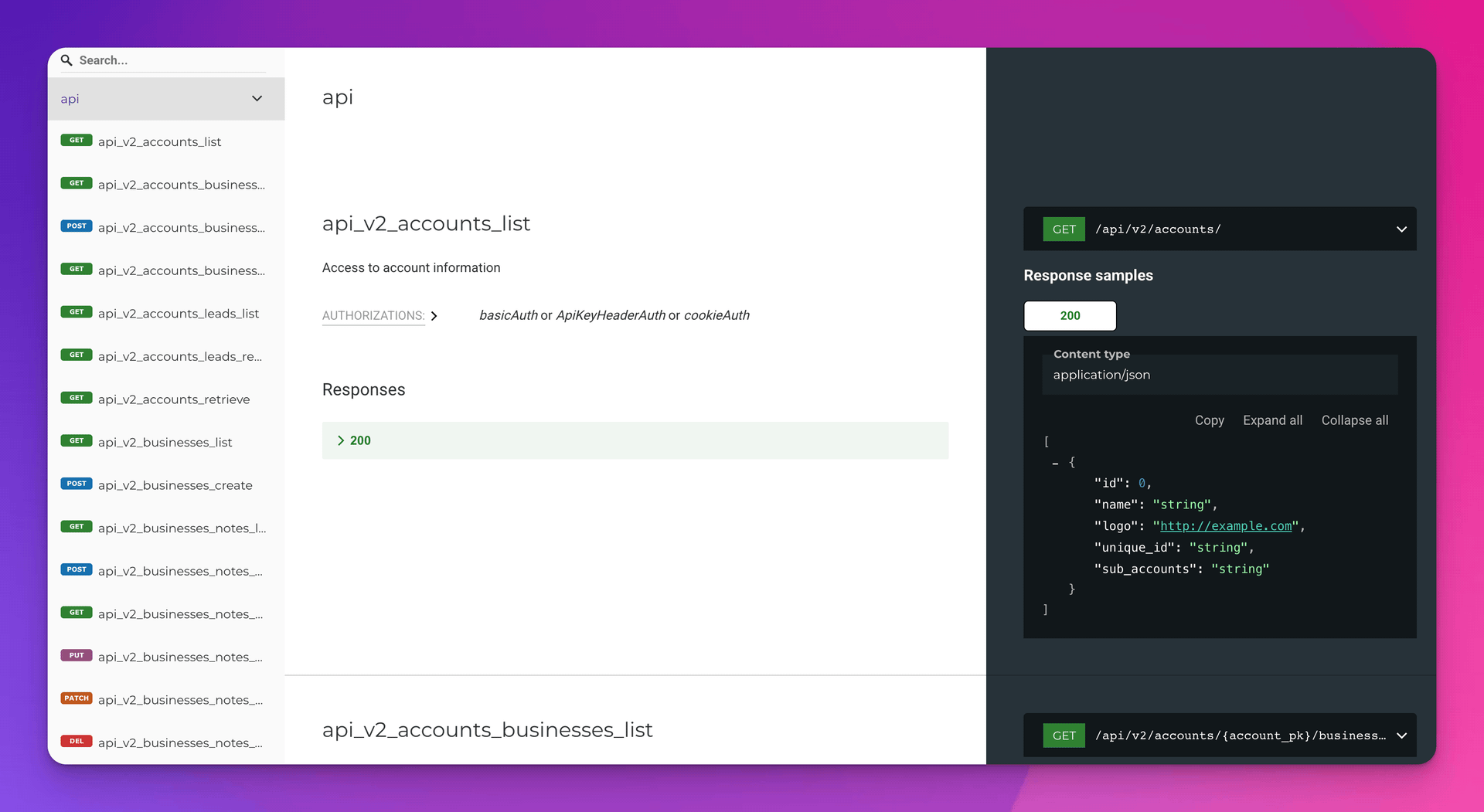Screen dimensions: 1484x812
Task: Expand the 200 response details
Action: 354,440
